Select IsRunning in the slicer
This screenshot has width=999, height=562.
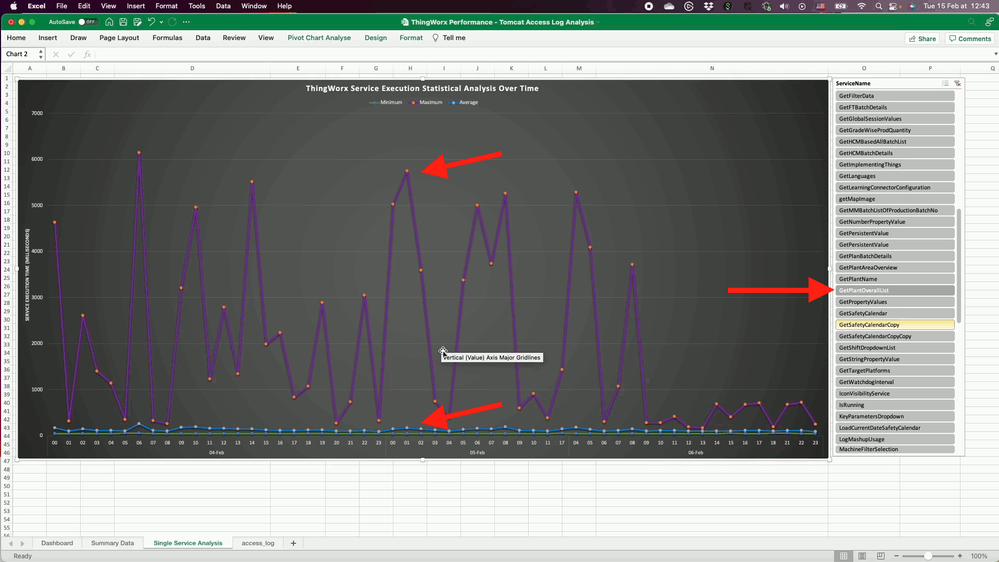pyautogui.click(x=895, y=405)
